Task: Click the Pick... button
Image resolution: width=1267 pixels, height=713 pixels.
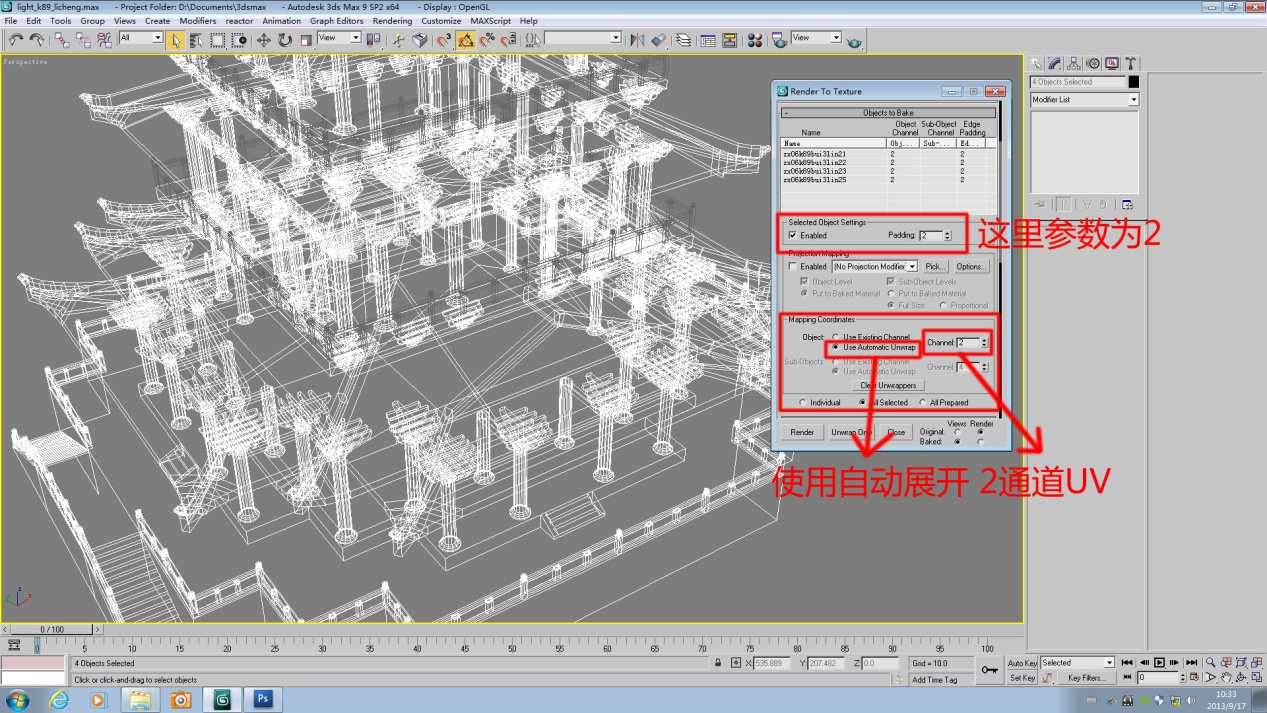Action: 934,267
